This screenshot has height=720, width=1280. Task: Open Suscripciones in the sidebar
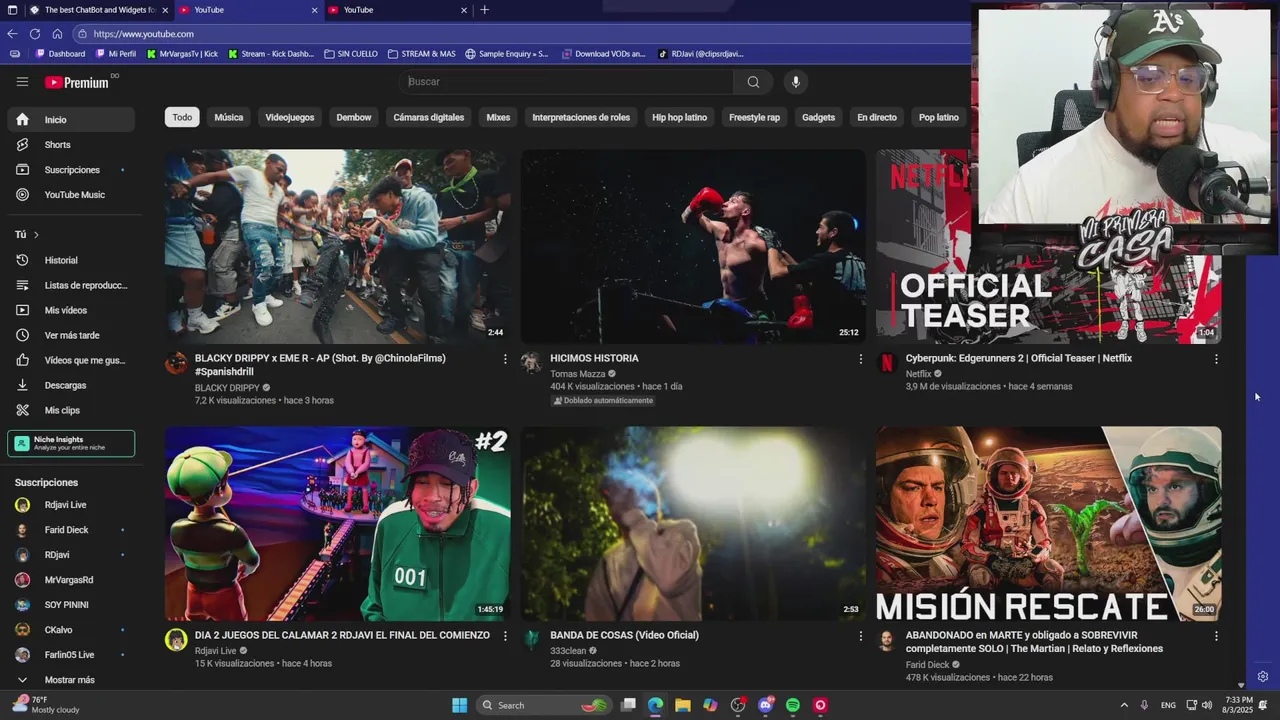pyautogui.click(x=71, y=170)
